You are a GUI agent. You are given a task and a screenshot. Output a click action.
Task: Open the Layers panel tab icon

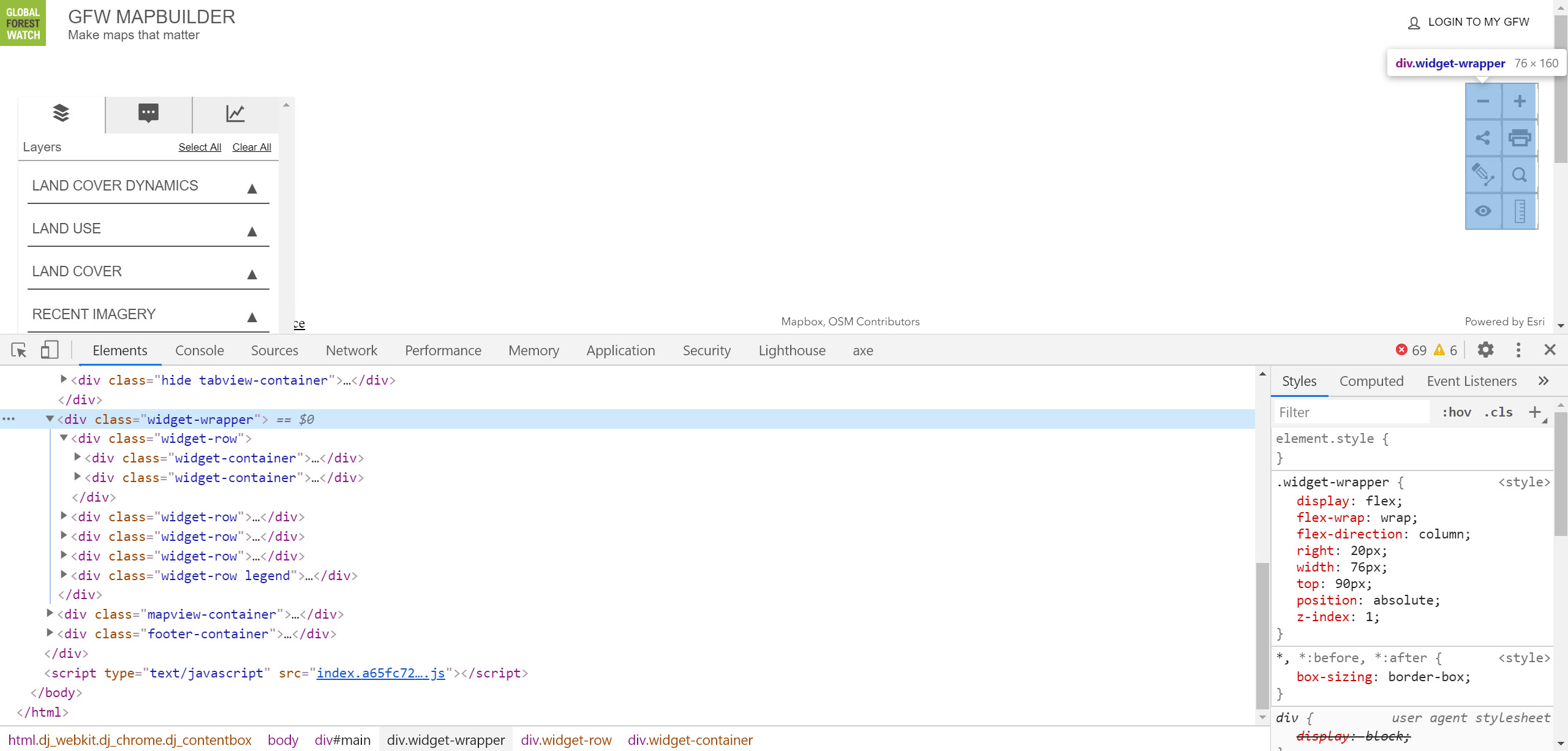click(60, 114)
